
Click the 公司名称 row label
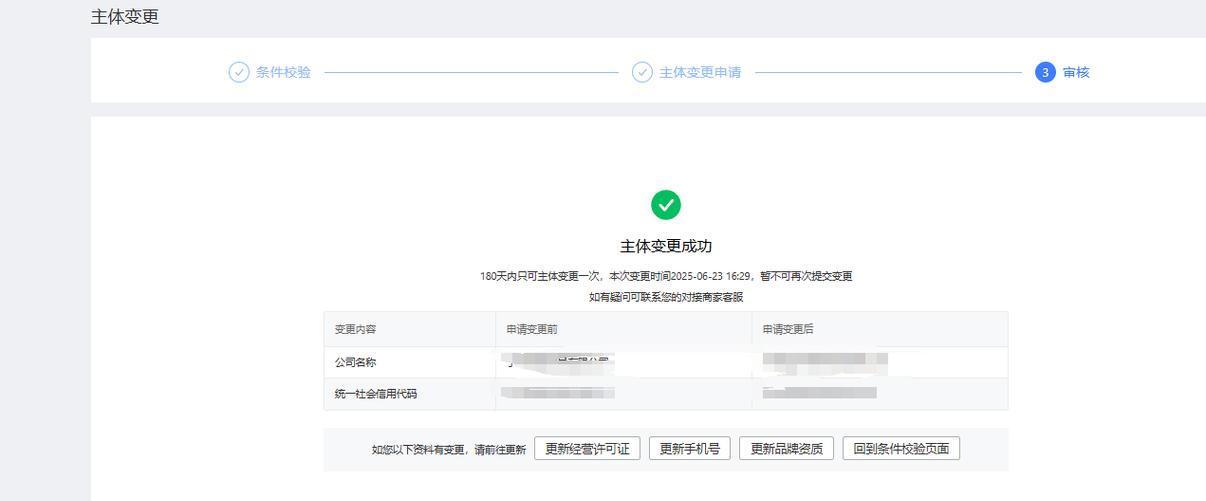355,362
